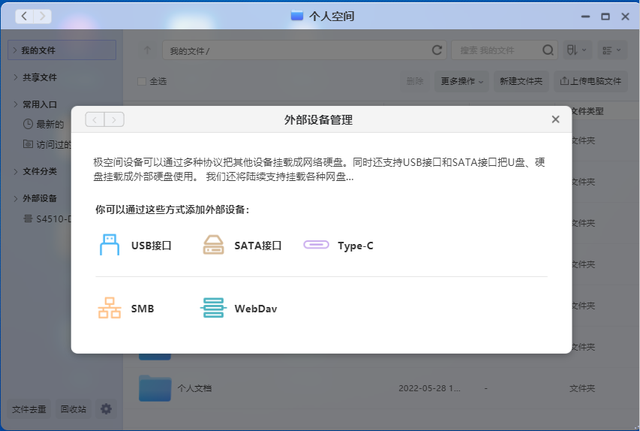Open 文件去重 tool

(x=29, y=409)
